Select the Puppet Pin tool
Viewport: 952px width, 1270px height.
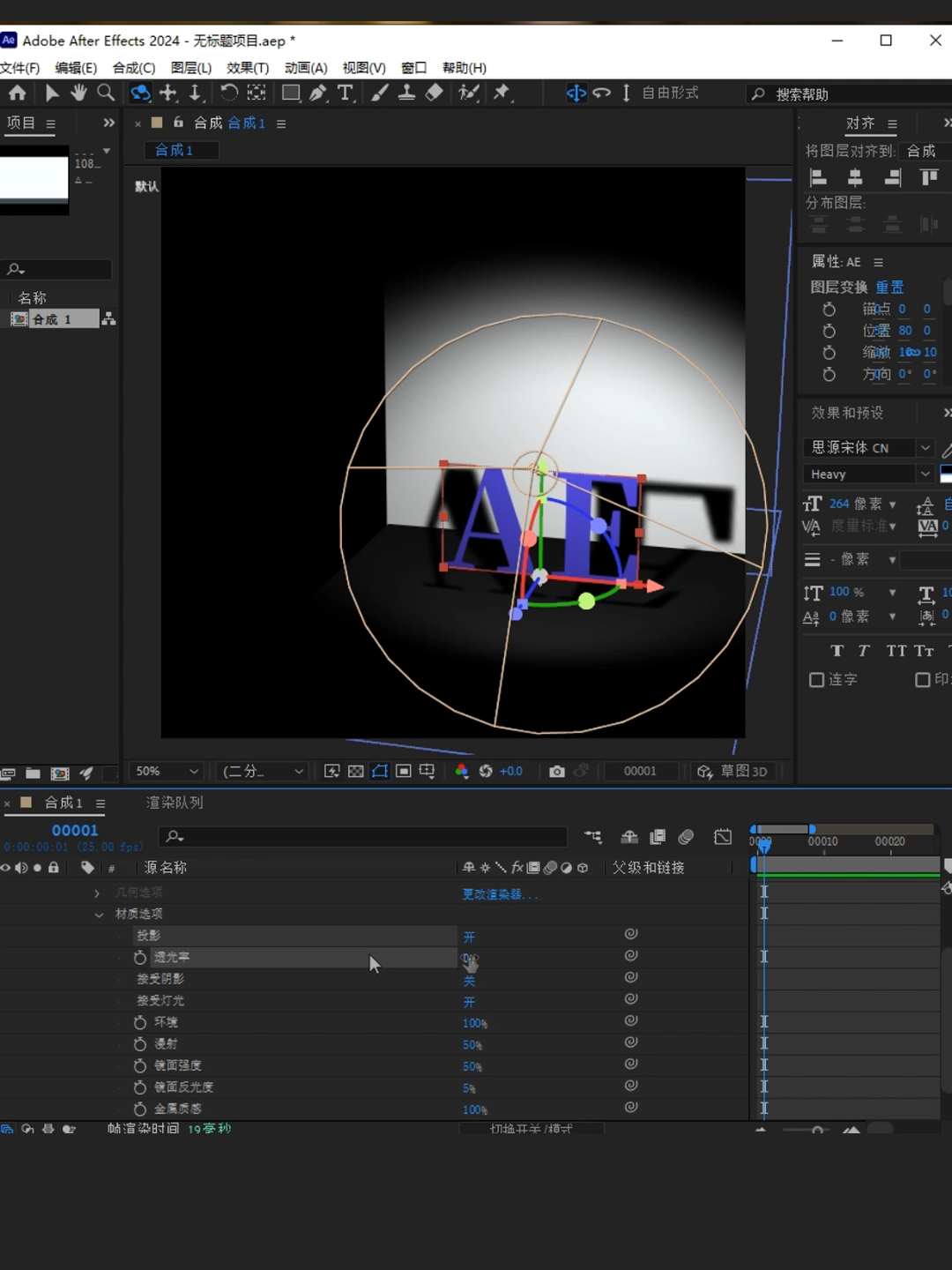502,93
